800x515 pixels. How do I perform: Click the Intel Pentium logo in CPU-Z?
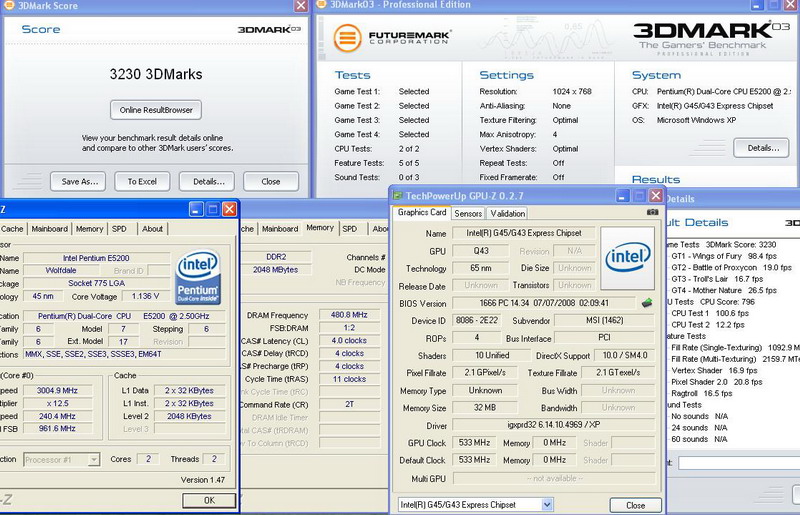(198, 277)
